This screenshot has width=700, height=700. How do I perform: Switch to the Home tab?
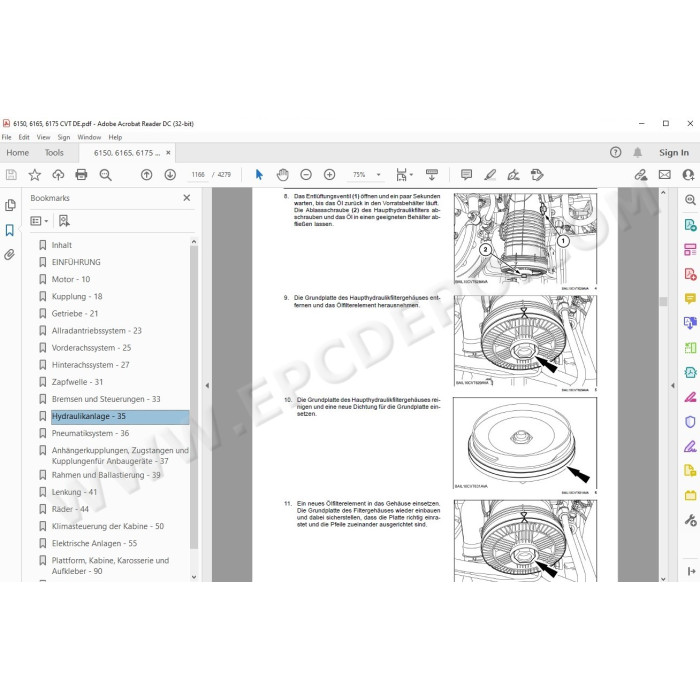coord(17,153)
